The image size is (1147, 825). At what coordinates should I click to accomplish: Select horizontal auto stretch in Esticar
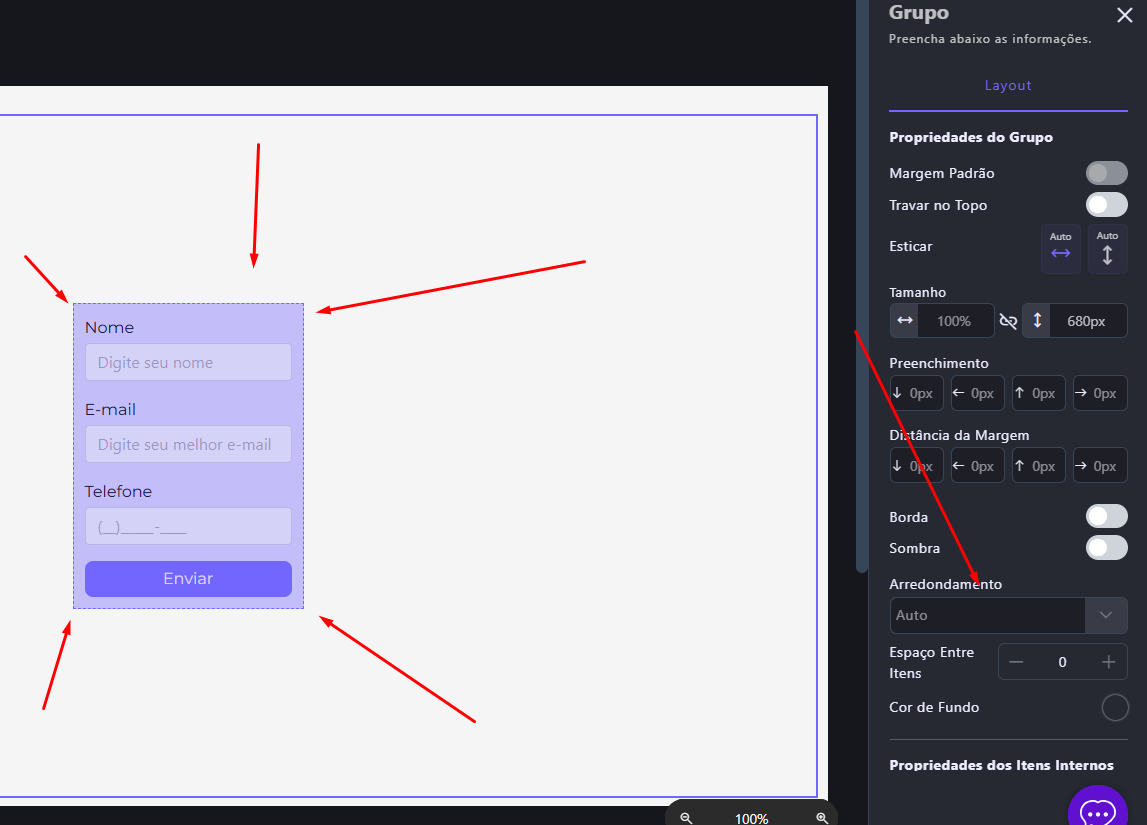coord(1061,248)
